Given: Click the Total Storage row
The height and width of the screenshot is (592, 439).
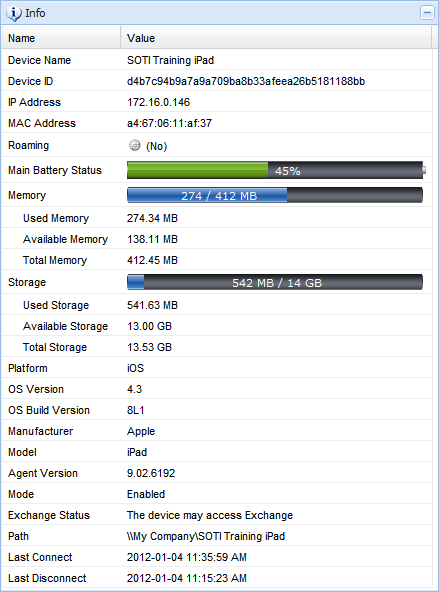Looking at the screenshot, I should pos(217,347).
